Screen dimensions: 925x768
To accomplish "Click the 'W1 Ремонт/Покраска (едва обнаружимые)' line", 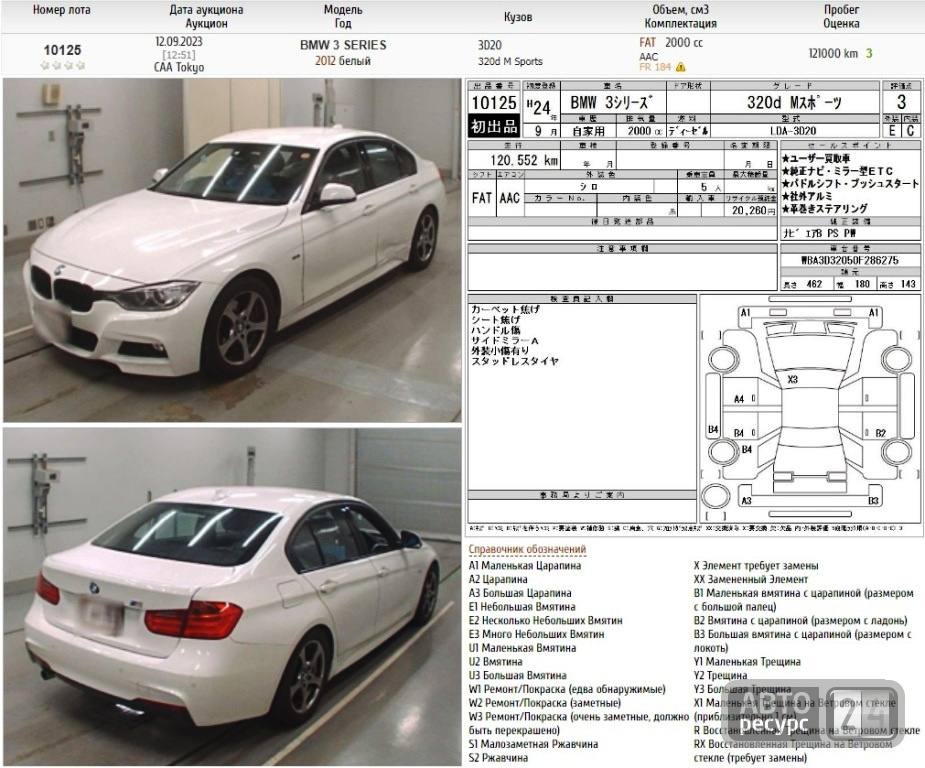I will tap(568, 689).
